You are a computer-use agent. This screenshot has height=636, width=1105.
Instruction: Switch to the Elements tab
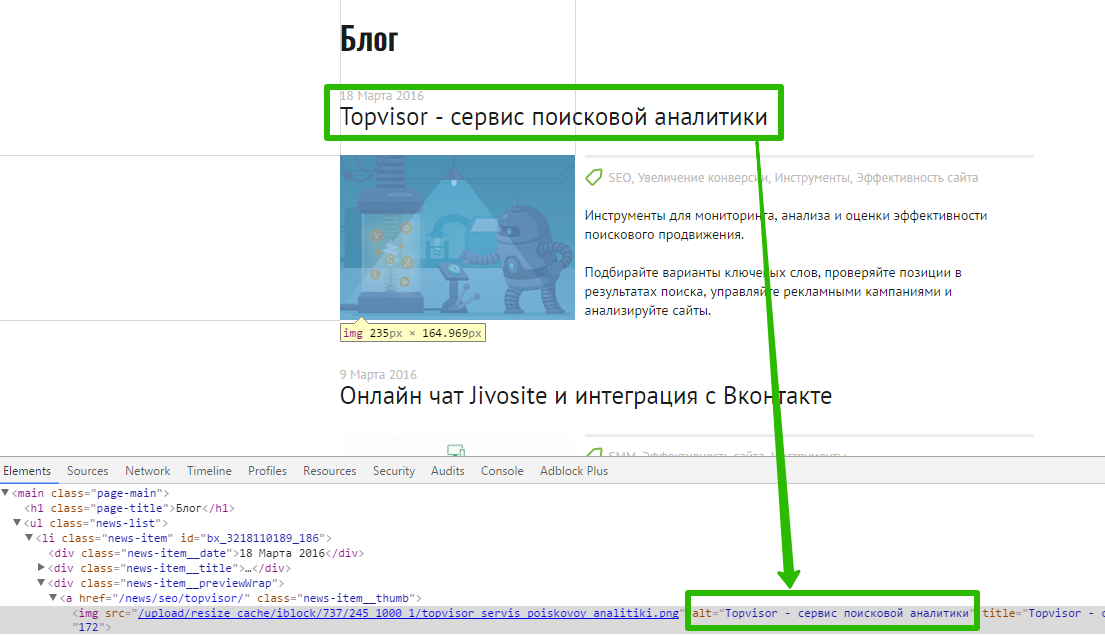pyautogui.click(x=27, y=471)
